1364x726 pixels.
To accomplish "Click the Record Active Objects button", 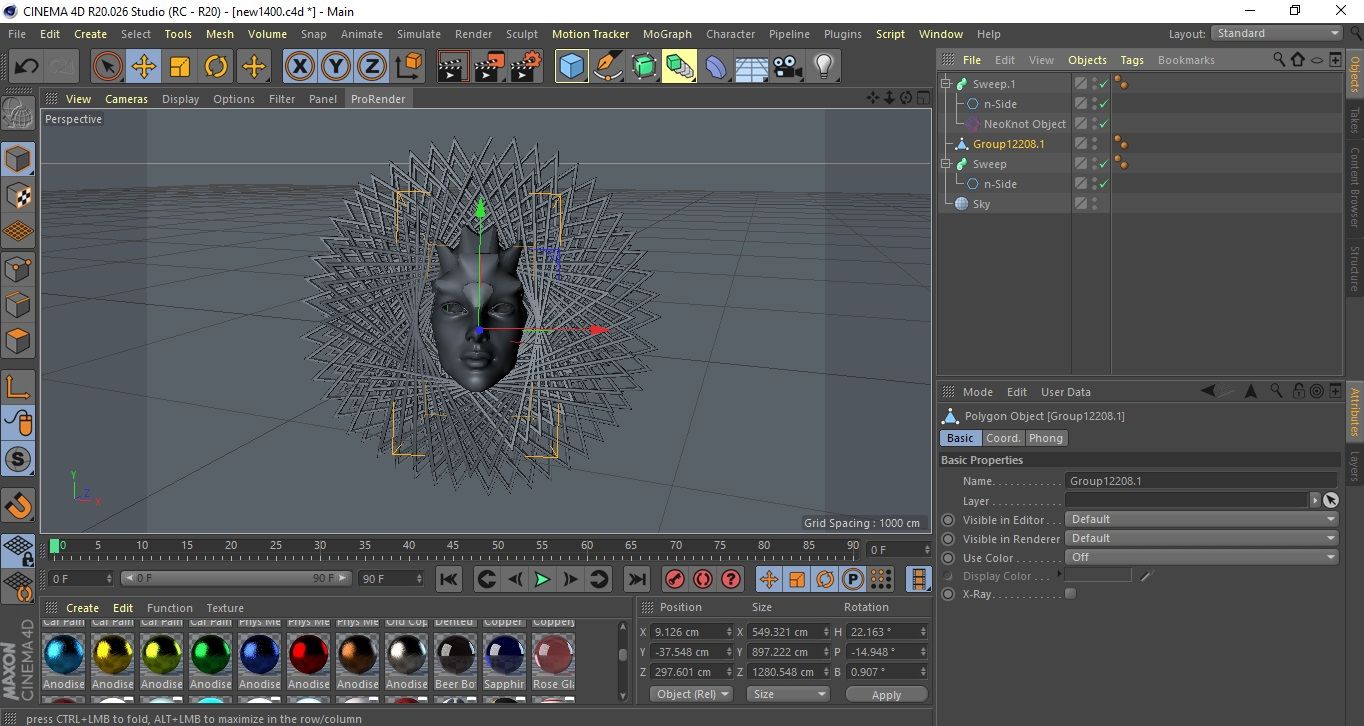I will click(x=675, y=578).
